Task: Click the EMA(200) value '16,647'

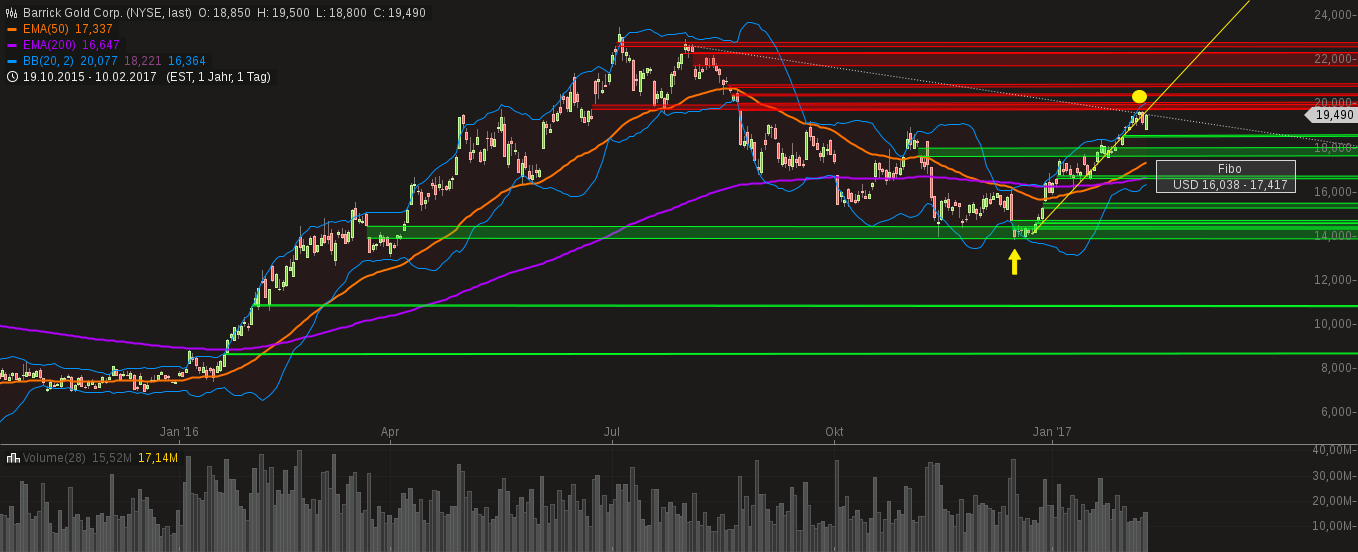Action: point(101,45)
